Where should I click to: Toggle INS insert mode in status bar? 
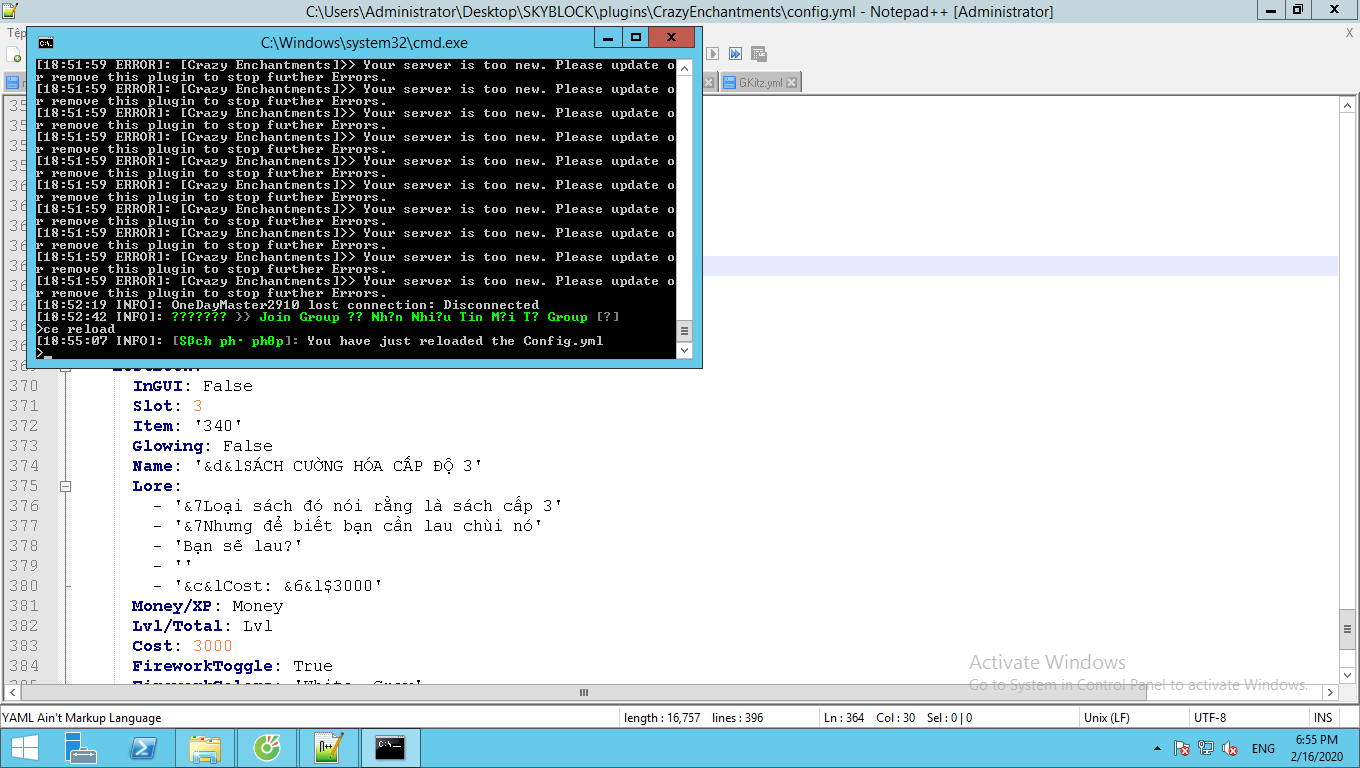[x=1322, y=717]
